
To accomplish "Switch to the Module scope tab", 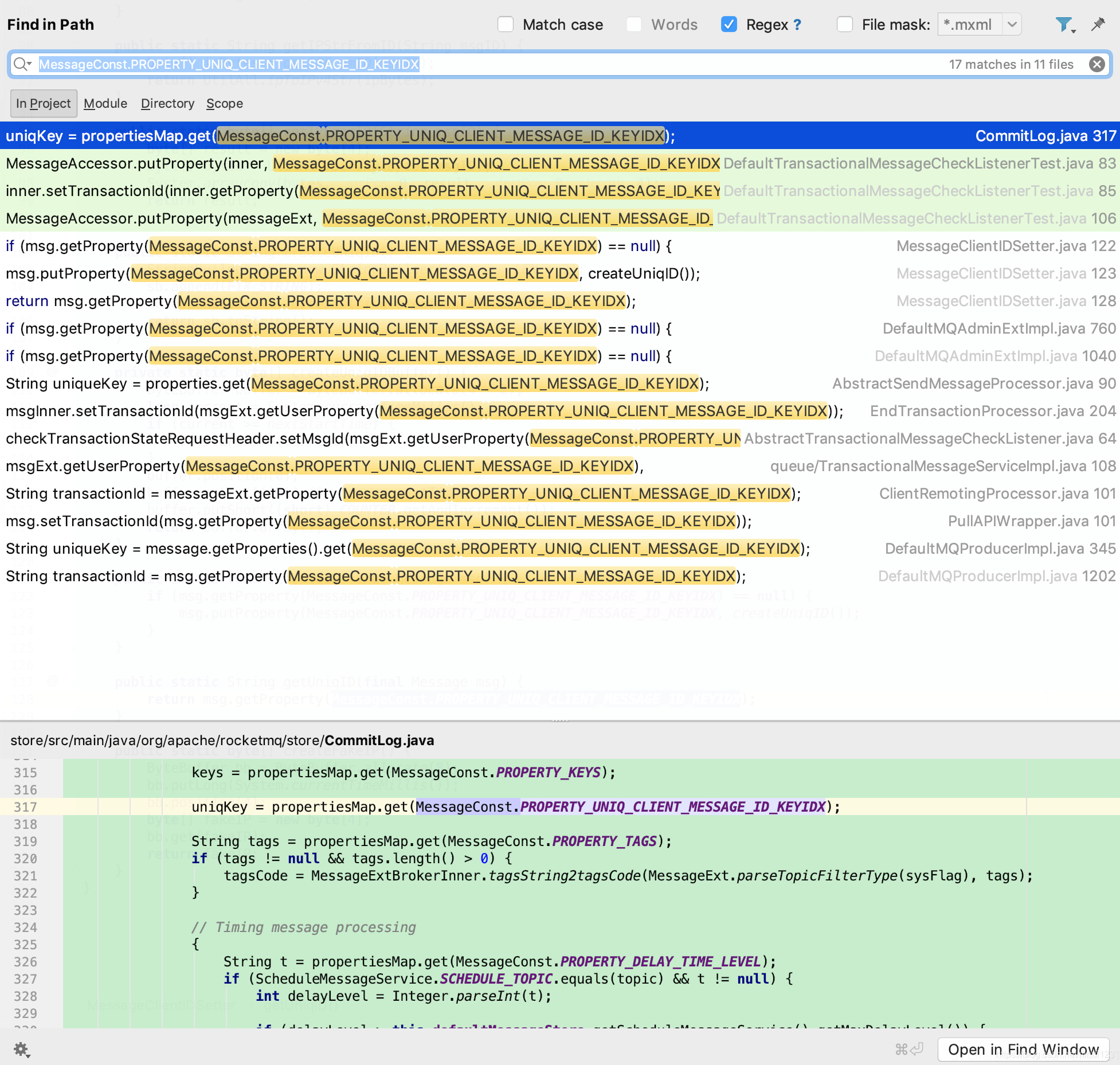I will click(x=105, y=104).
